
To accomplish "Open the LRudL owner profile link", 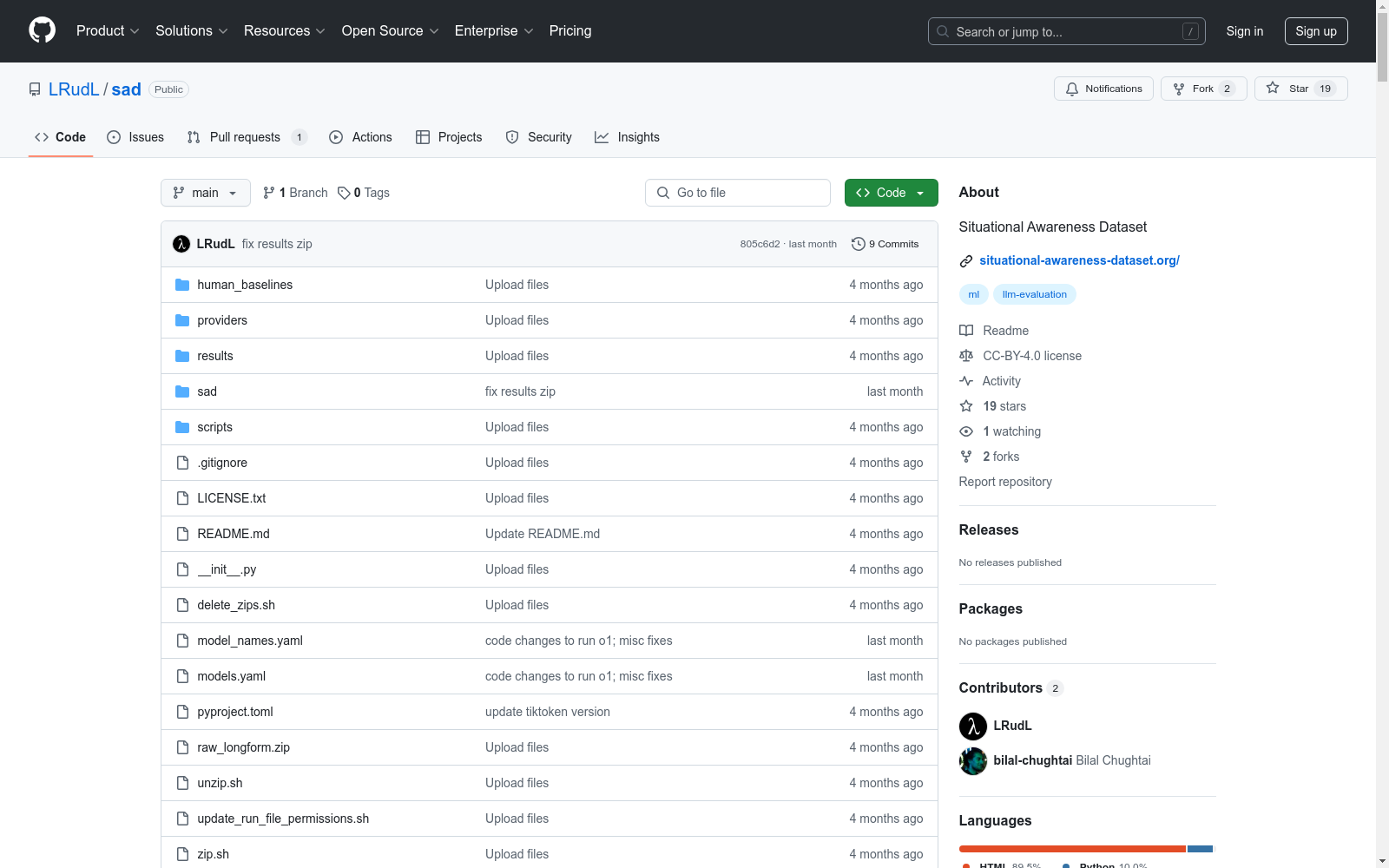I will click(x=74, y=89).
